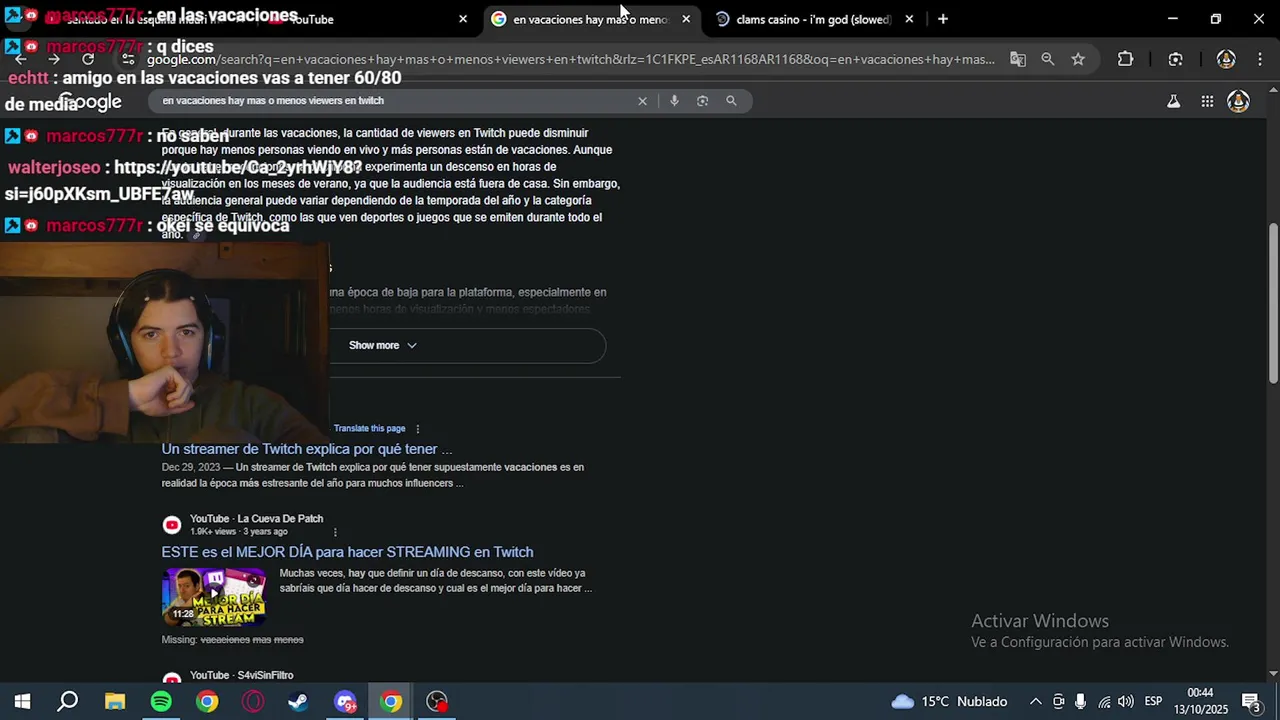
Task: Open the ESP keyboard language switcher
Action: tap(1153, 702)
